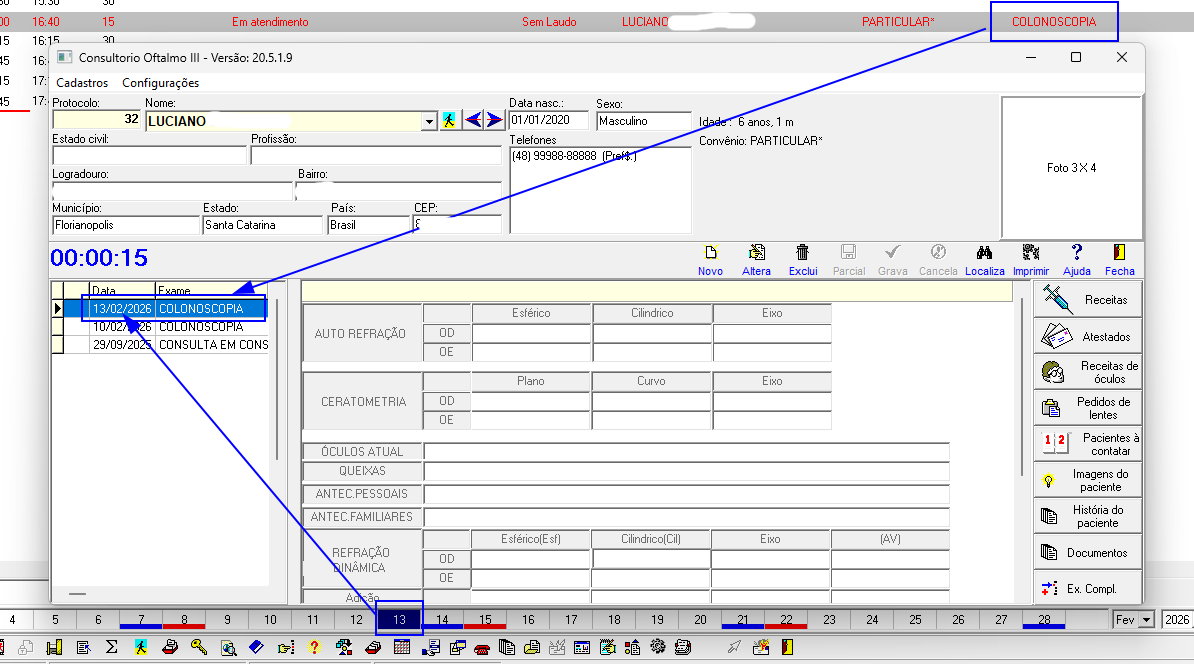The image size is (1194, 664).
Task: Click the Altera edit icon
Action: click(x=757, y=254)
